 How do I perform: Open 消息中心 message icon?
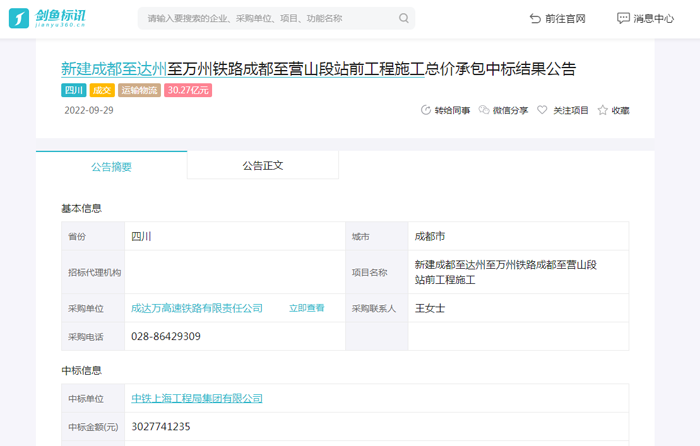click(x=623, y=18)
